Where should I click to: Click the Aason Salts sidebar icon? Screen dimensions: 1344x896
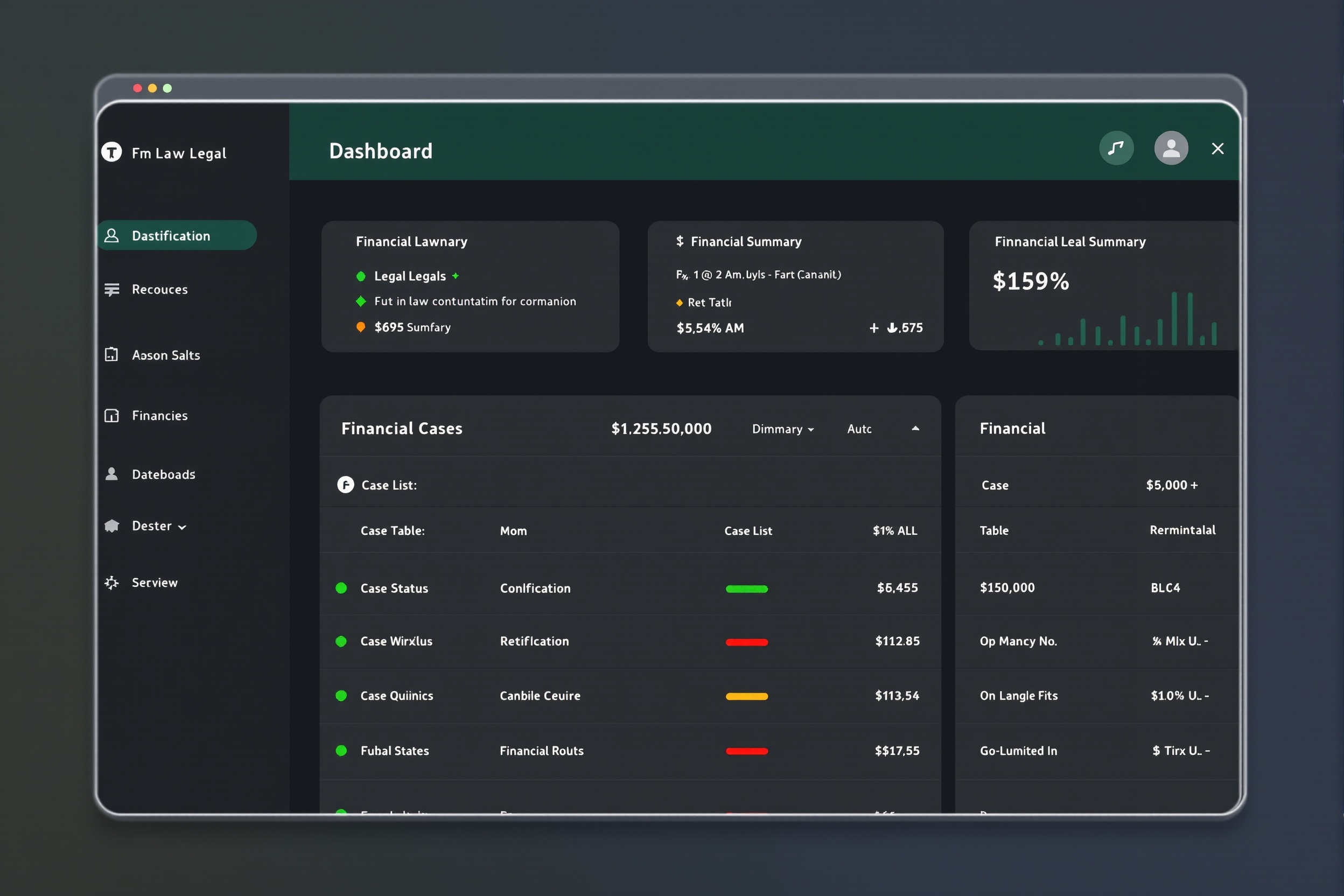(111, 355)
